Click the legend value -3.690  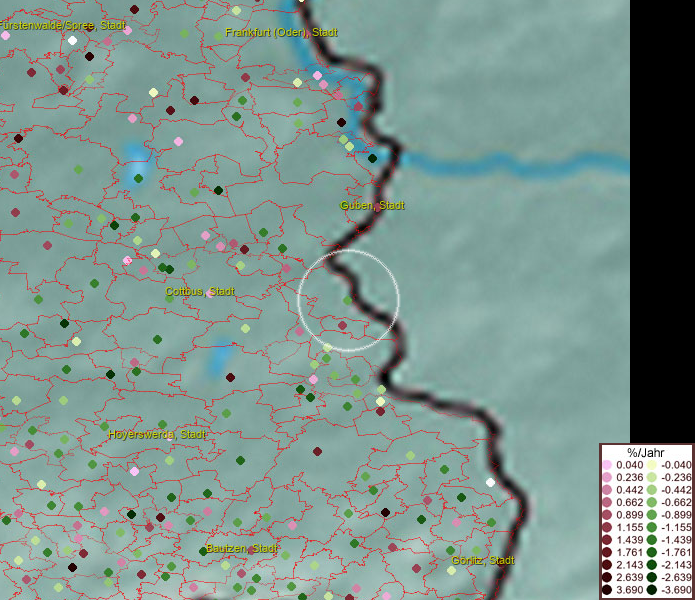point(676,590)
